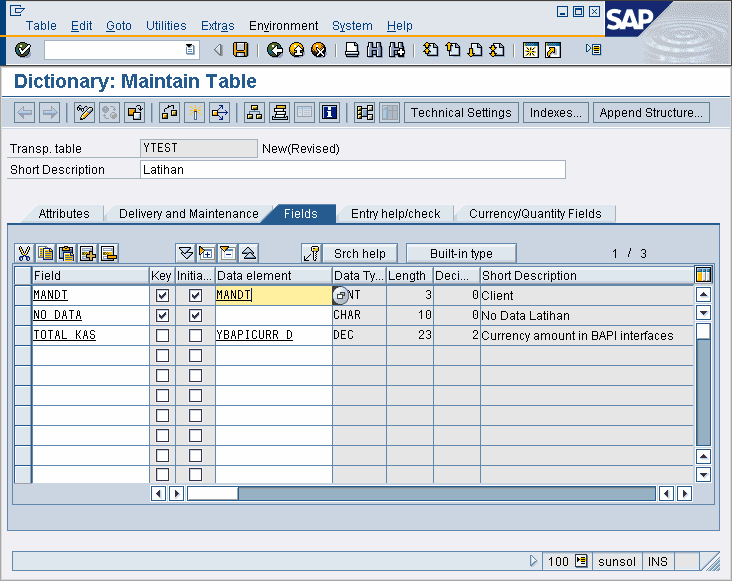Activate the table with the matchstick icon
This screenshot has height=581, width=732.
coord(195,112)
